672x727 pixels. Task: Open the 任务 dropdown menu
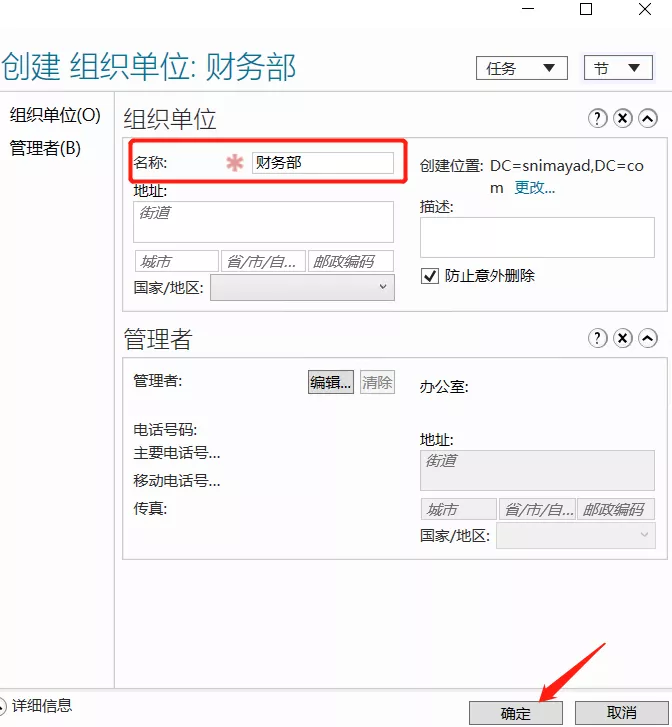tap(521, 68)
